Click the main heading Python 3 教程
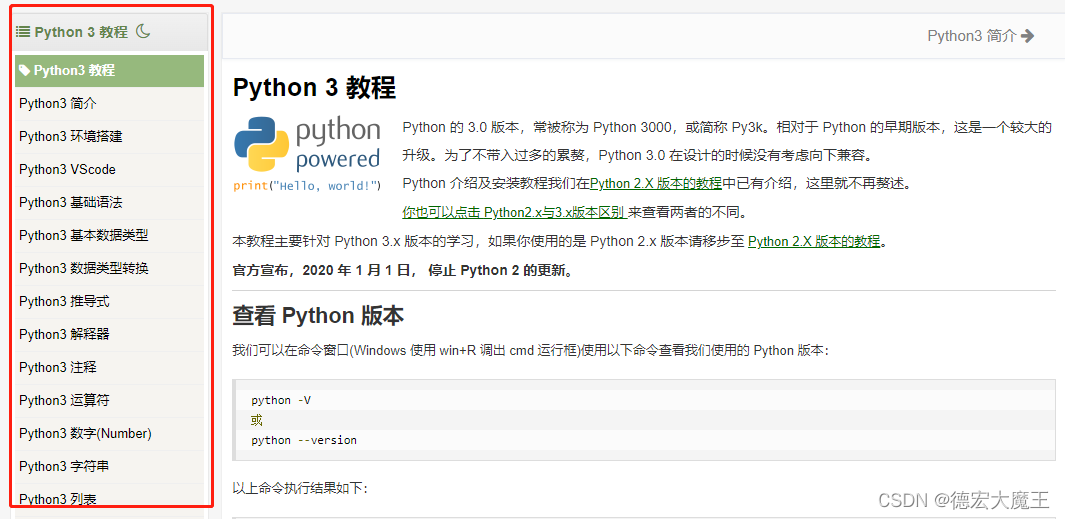Image resolution: width=1065 pixels, height=519 pixels. click(314, 88)
